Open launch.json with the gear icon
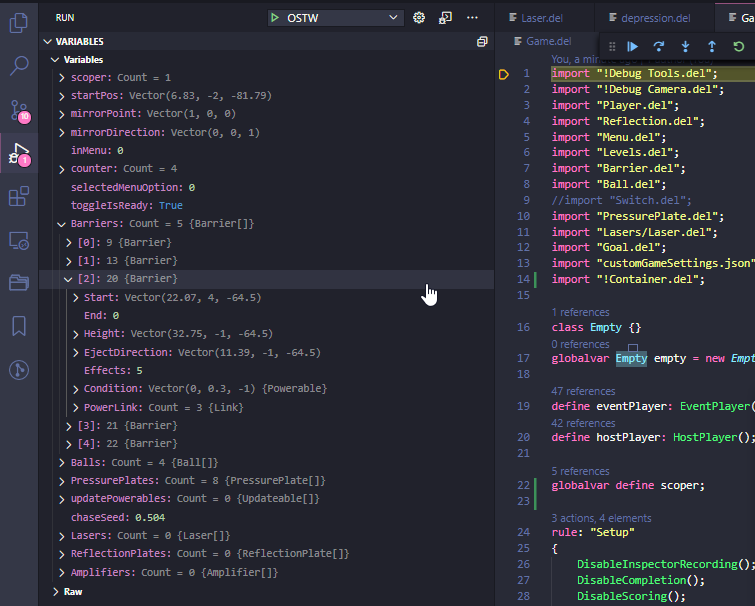 click(x=419, y=18)
